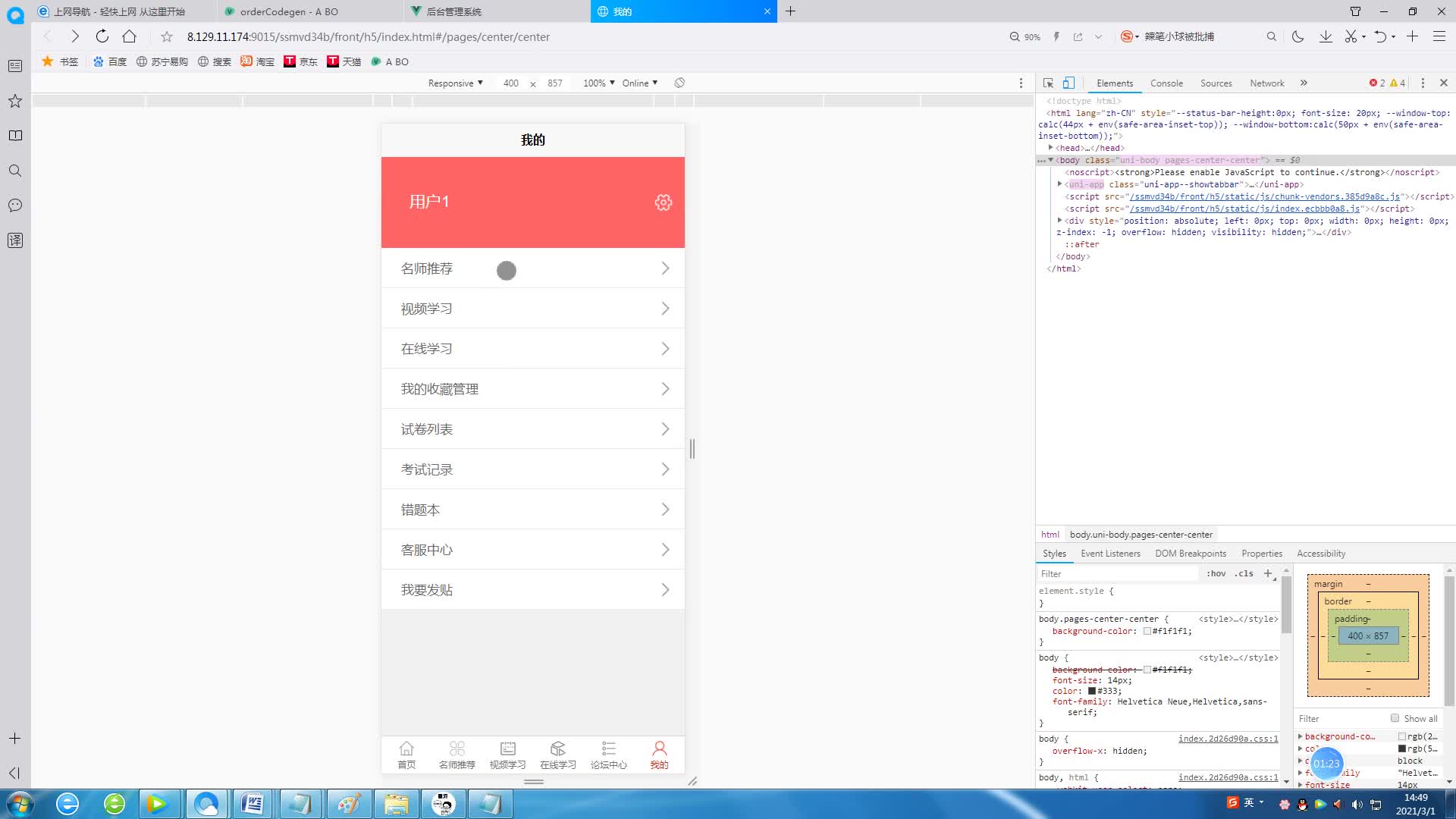The width and height of the screenshot is (1456, 819).
Task: Expand the head element node
Action: [x=1050, y=148]
